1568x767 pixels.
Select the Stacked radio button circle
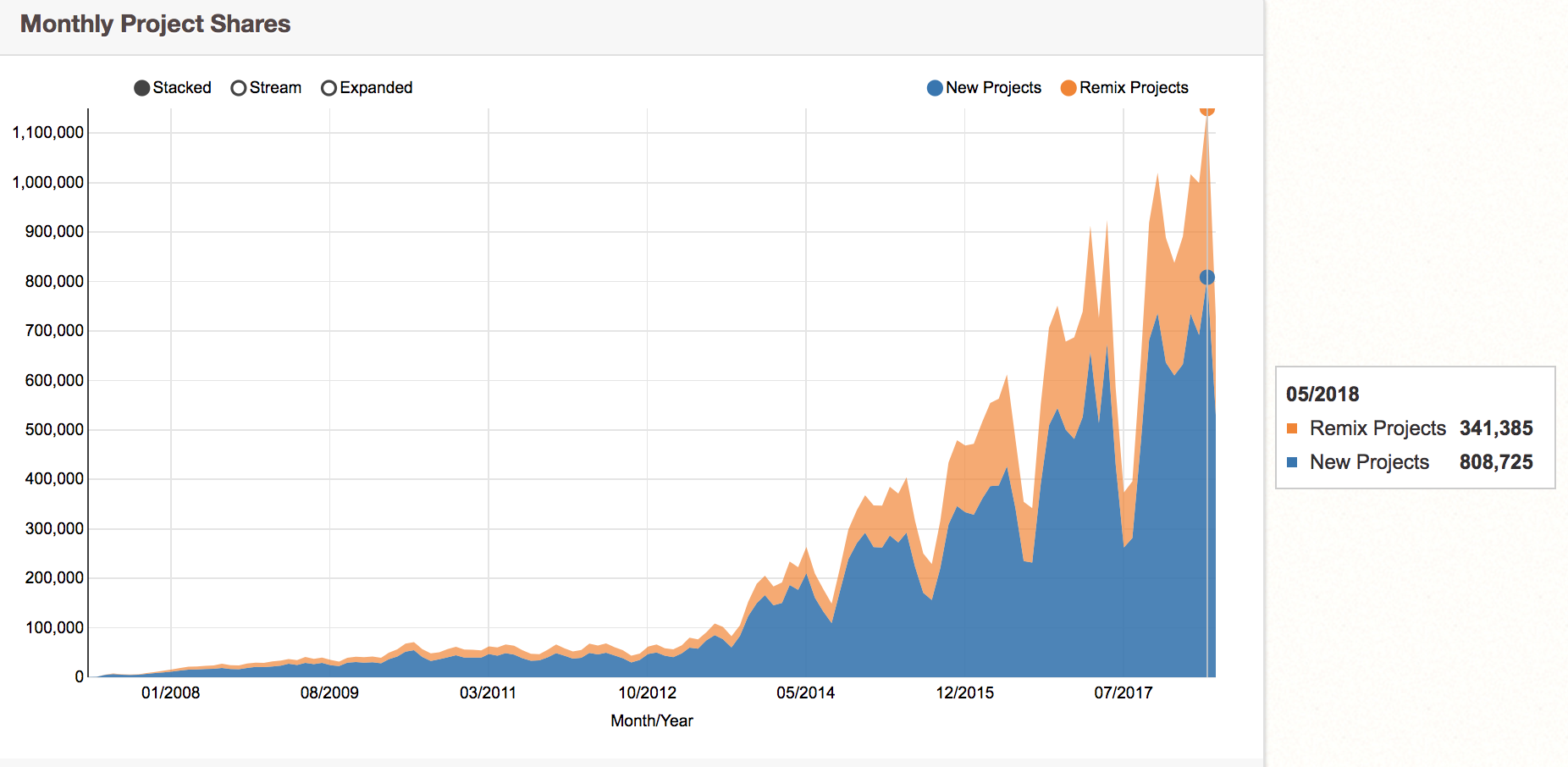[x=142, y=88]
